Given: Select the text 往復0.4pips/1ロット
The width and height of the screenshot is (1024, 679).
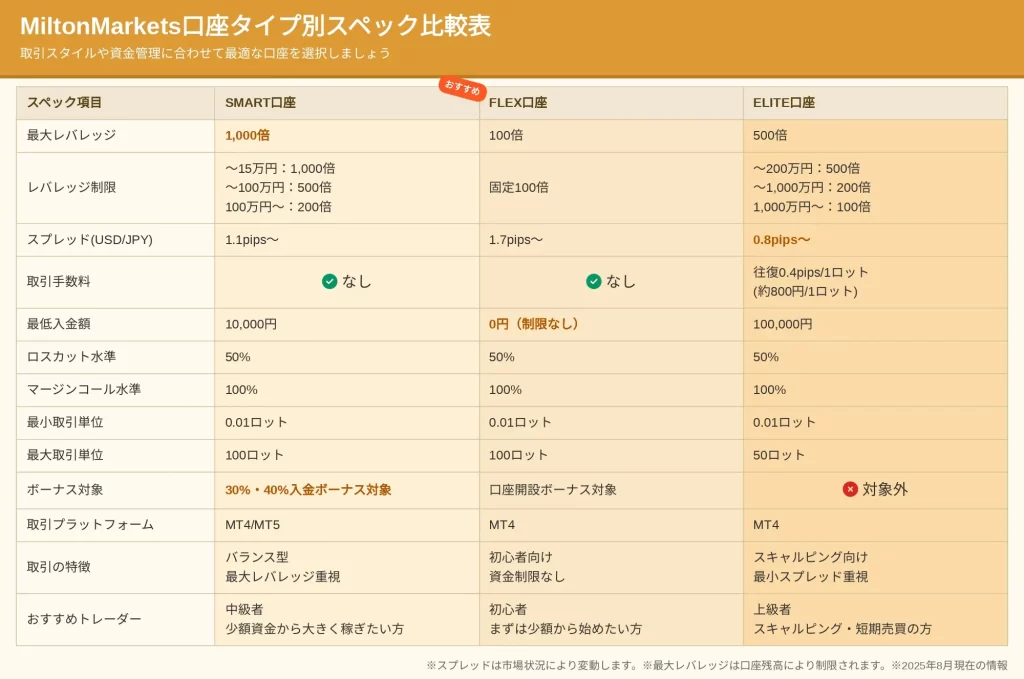Looking at the screenshot, I should (810, 272).
